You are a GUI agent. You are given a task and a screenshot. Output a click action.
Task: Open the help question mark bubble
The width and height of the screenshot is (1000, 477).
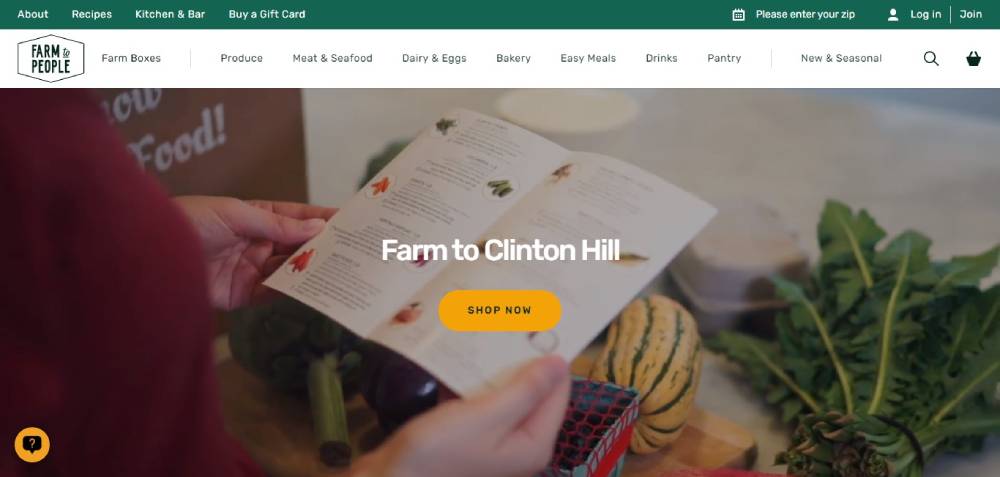[x=32, y=444]
